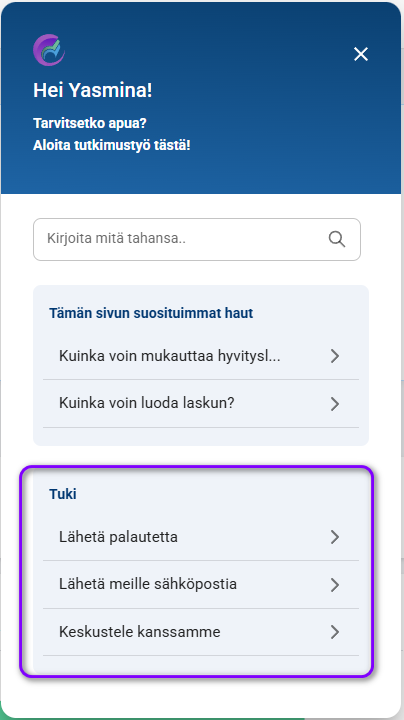
Task: Click the chevron on the 'Lähetä palautetta' row
Action: click(335, 537)
